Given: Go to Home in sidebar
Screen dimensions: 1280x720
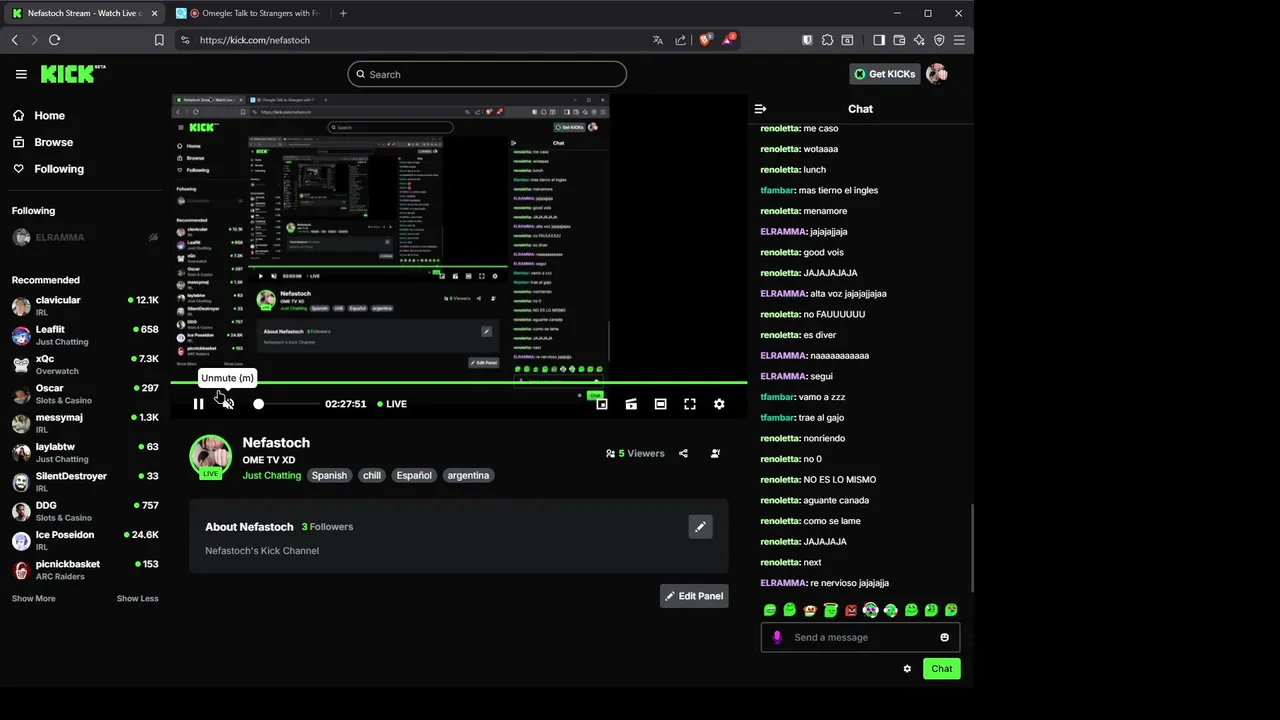Looking at the screenshot, I should [x=40, y=115].
